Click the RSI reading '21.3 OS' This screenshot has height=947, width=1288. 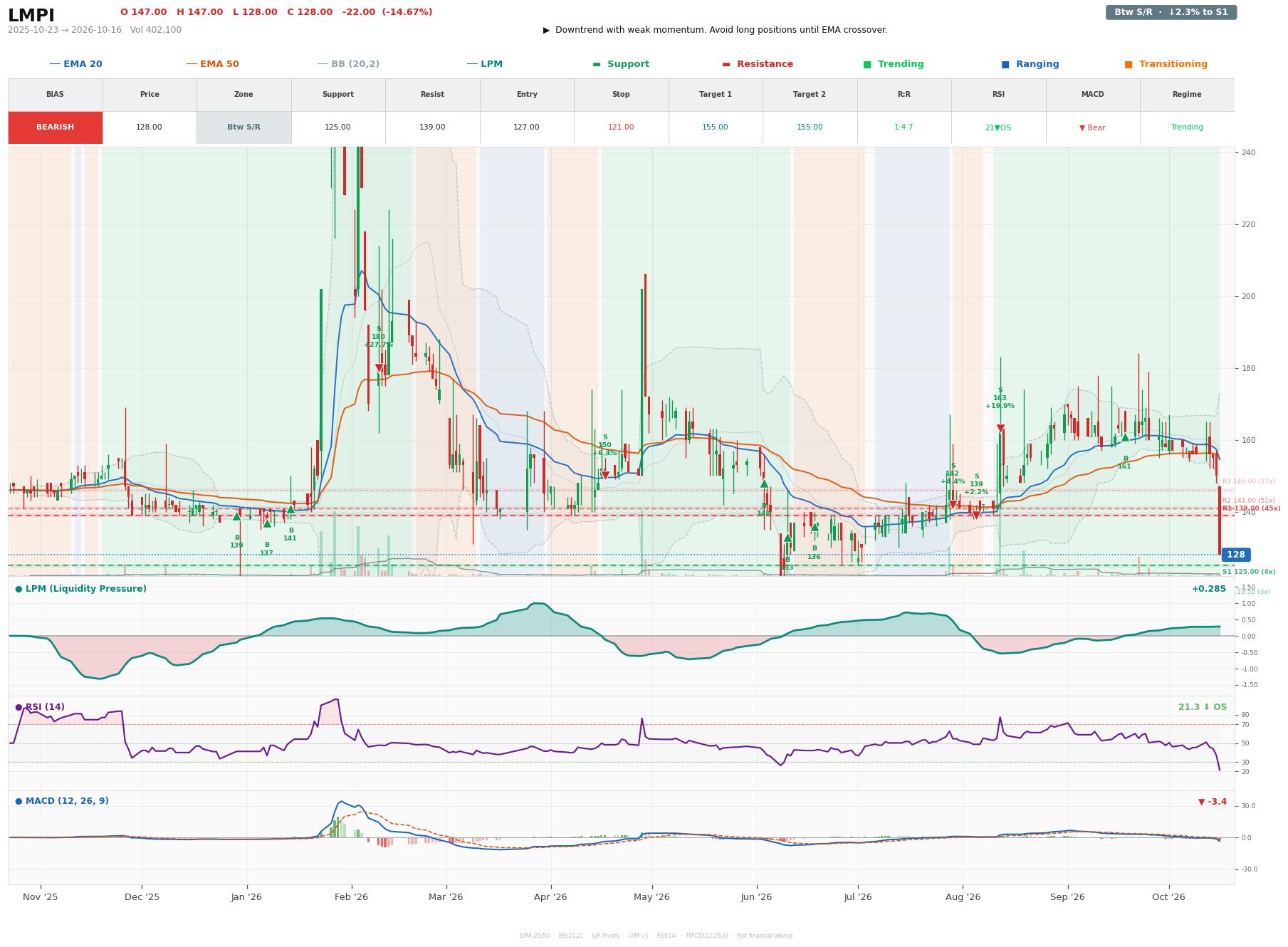point(1203,707)
